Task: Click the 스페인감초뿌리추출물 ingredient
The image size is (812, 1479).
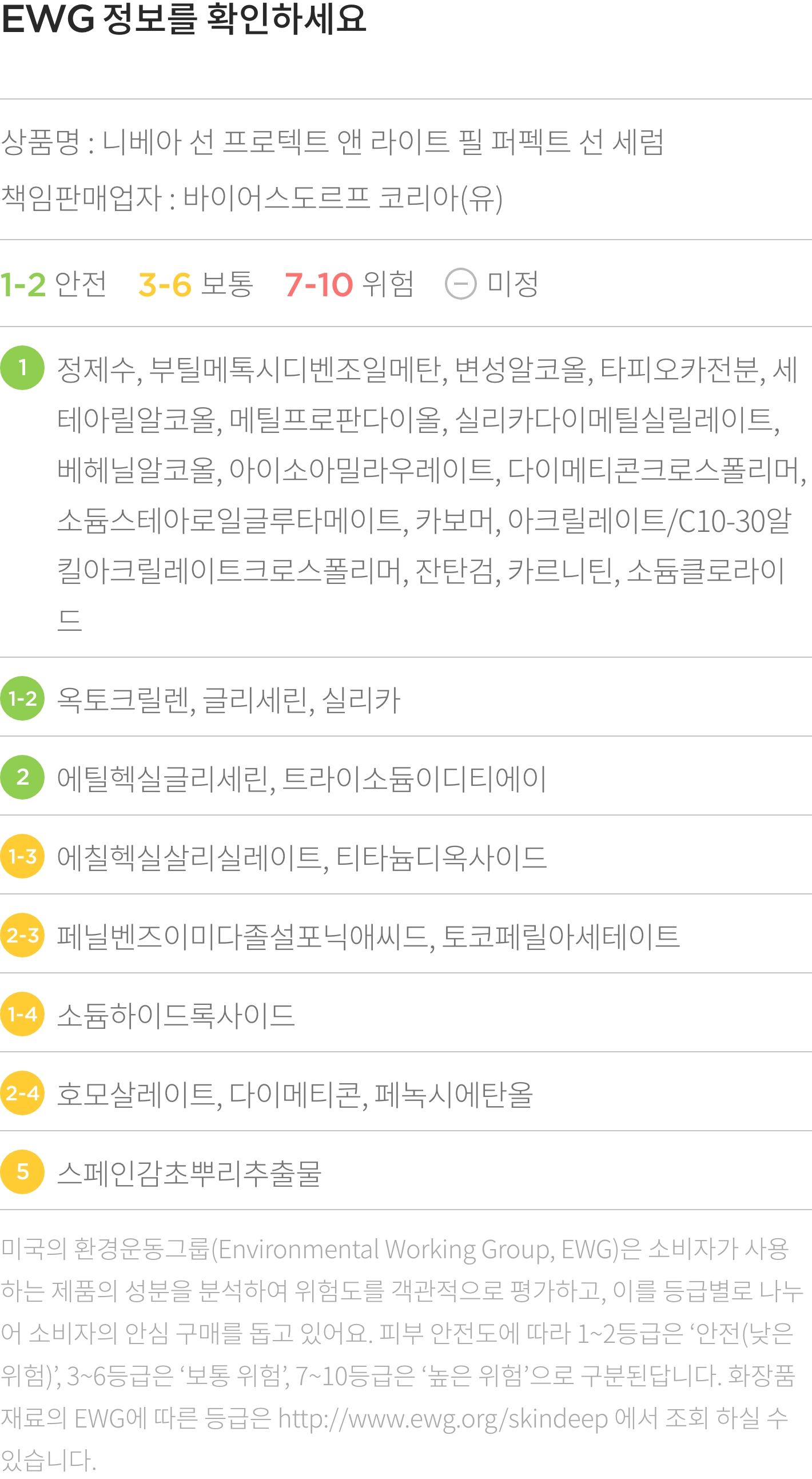Action: point(189,1173)
